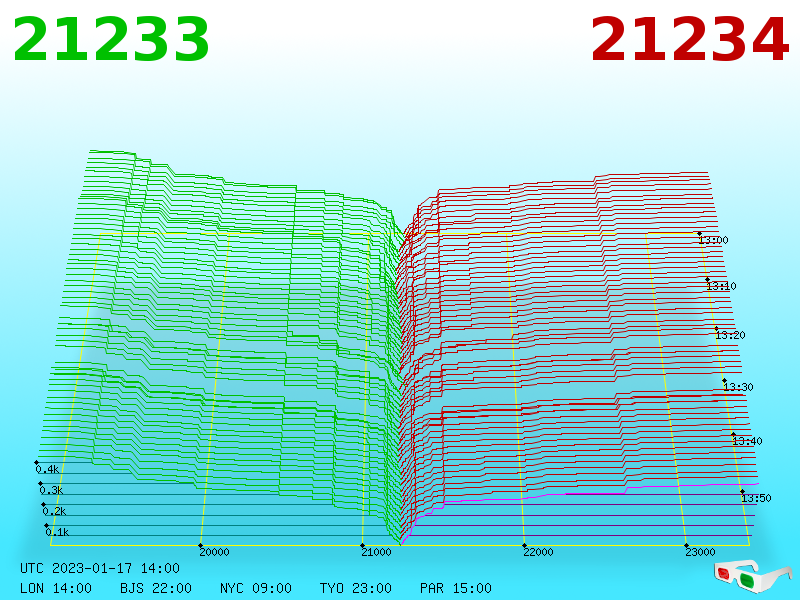The image size is (800, 600).
Task: Click the BJS 22:00 clock text
Action: pos(156,588)
